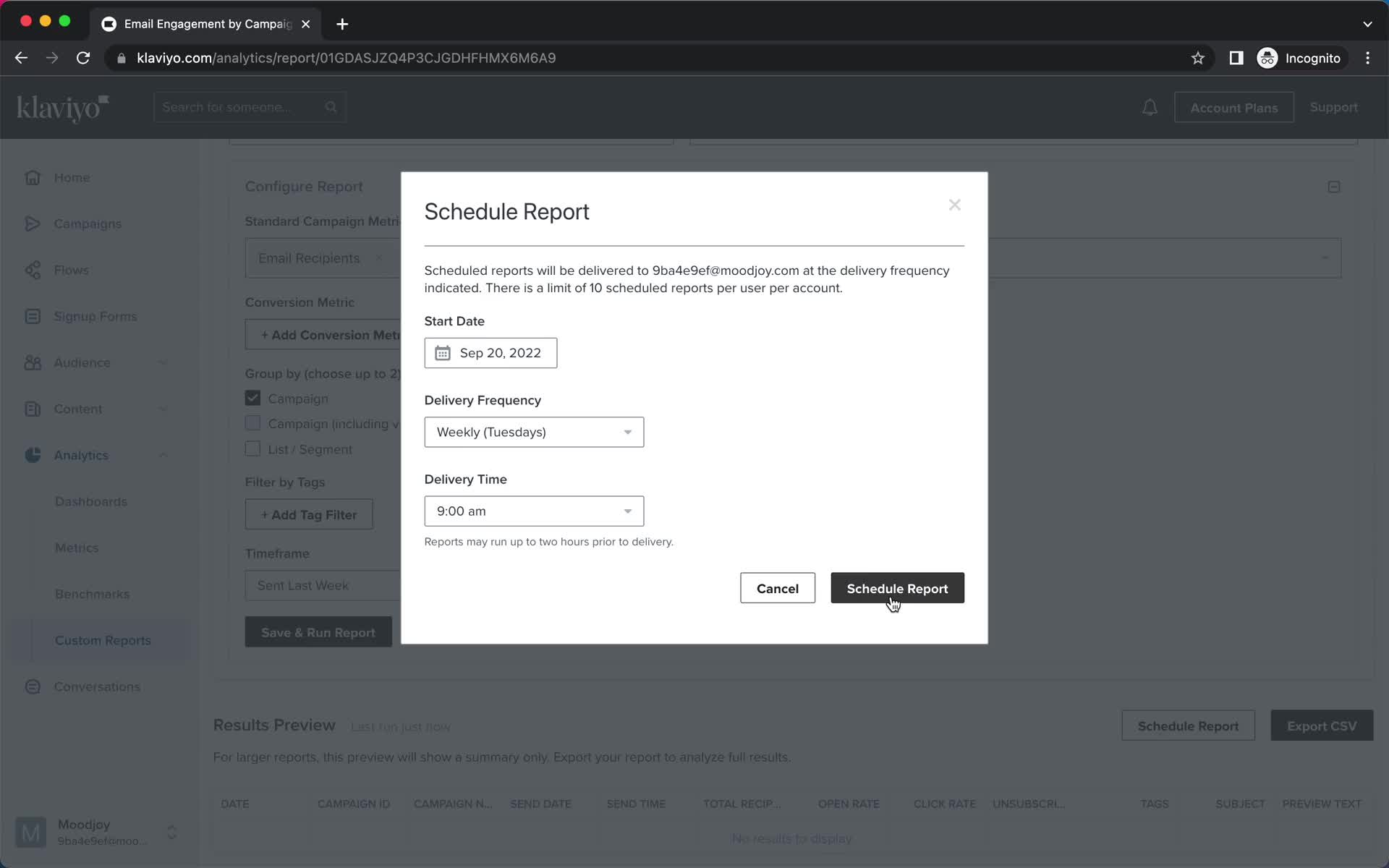Reload the page
Image resolution: width=1389 pixels, height=868 pixels.
click(x=83, y=58)
